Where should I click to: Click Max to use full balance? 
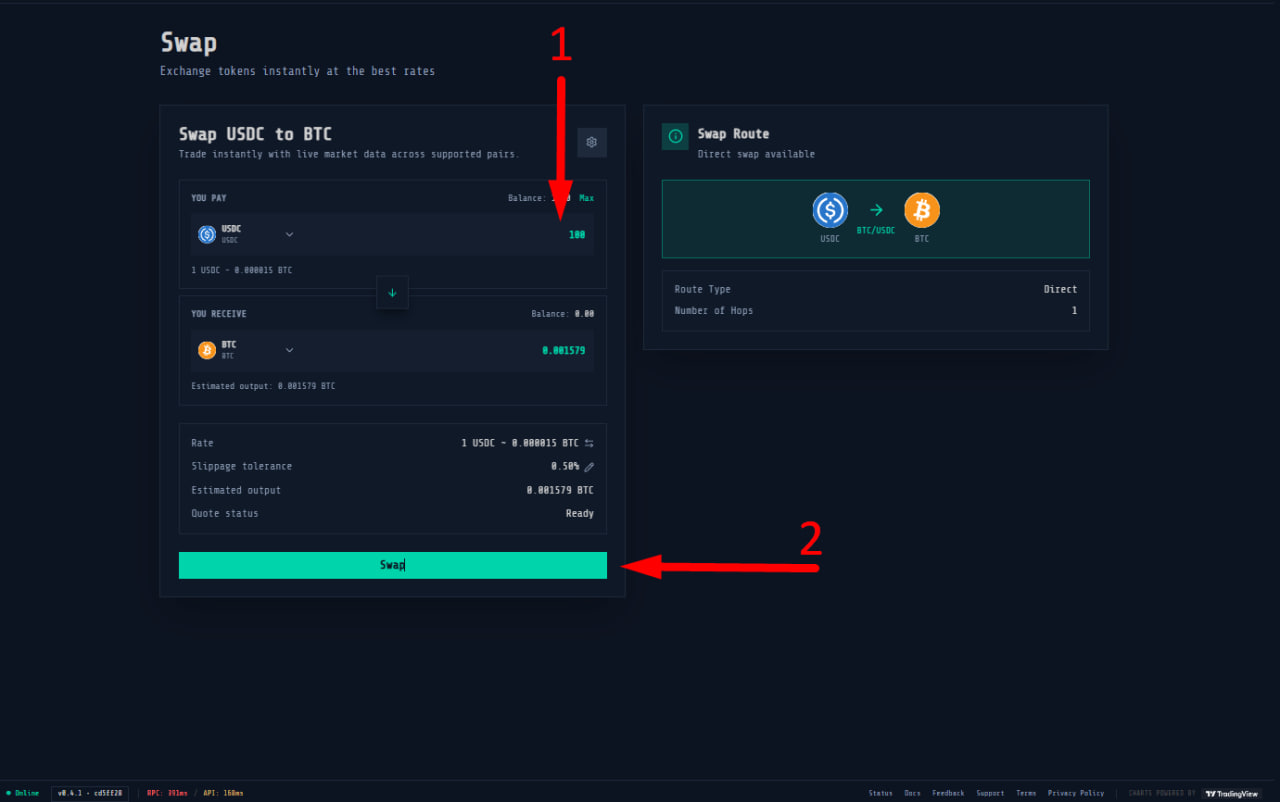[x=586, y=198]
